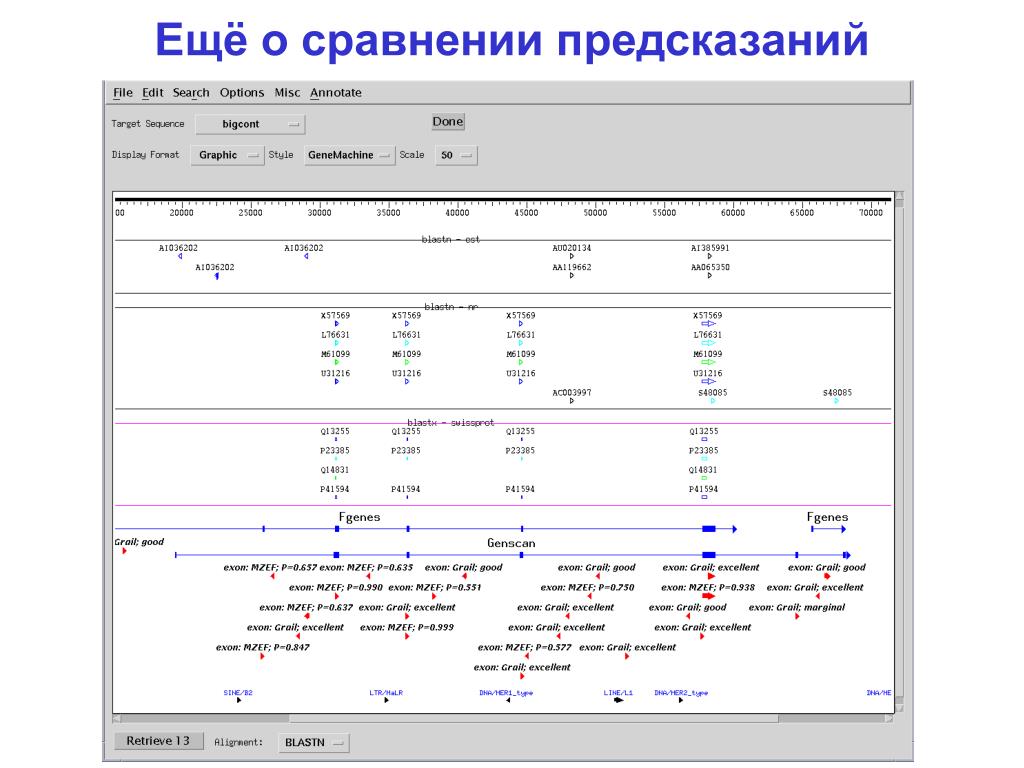Click the LINE/L1 repeat arrow

point(618,700)
